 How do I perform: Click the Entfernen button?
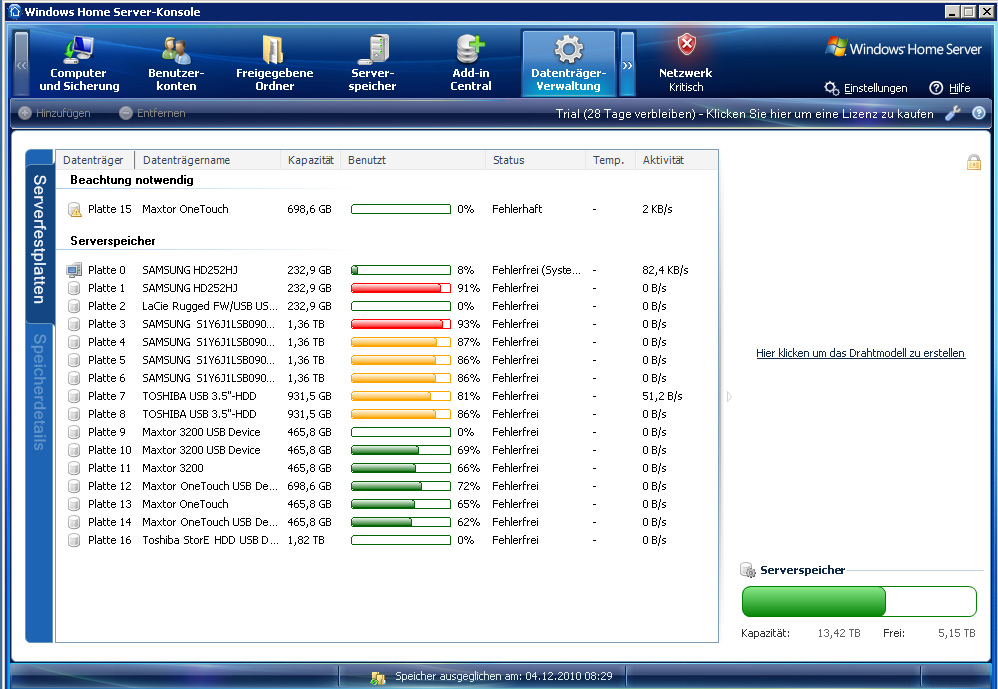(x=152, y=113)
